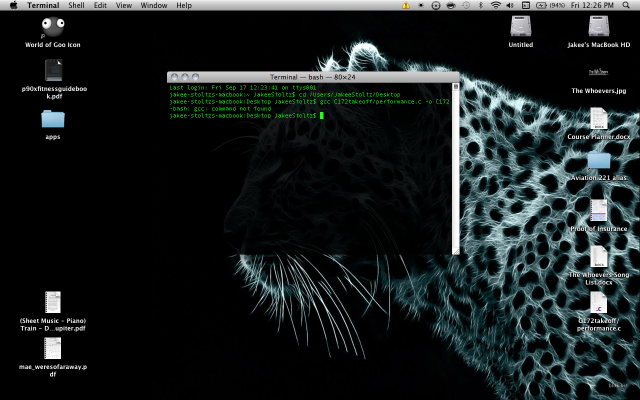Select Jakee's MacBook HD drive icon
Screen dimensions: 640x400
(x=599, y=27)
